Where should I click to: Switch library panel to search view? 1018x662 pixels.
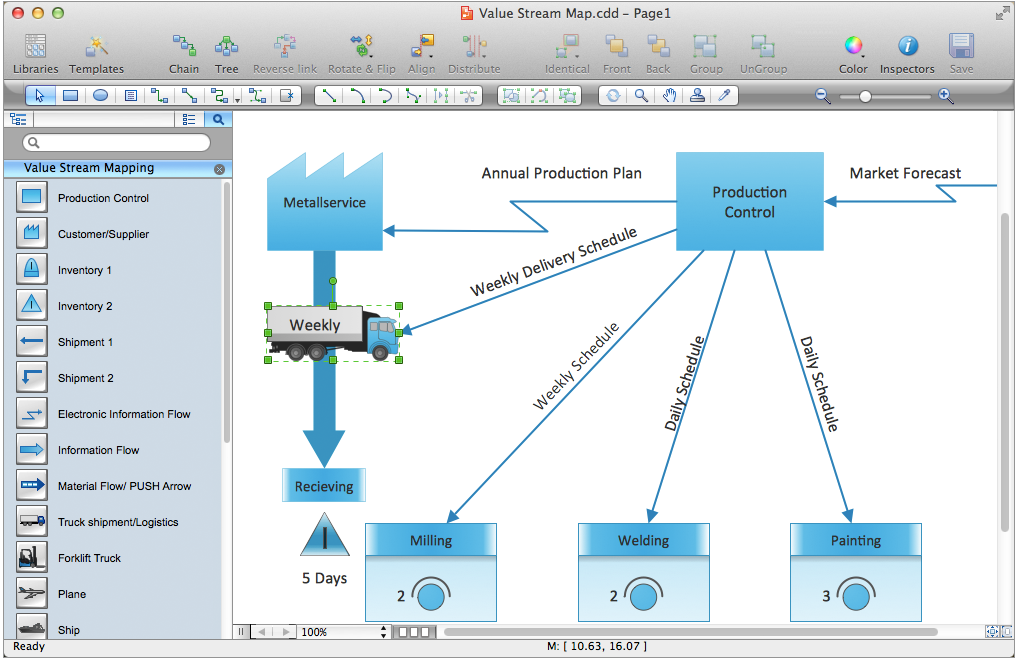pyautogui.click(x=218, y=119)
